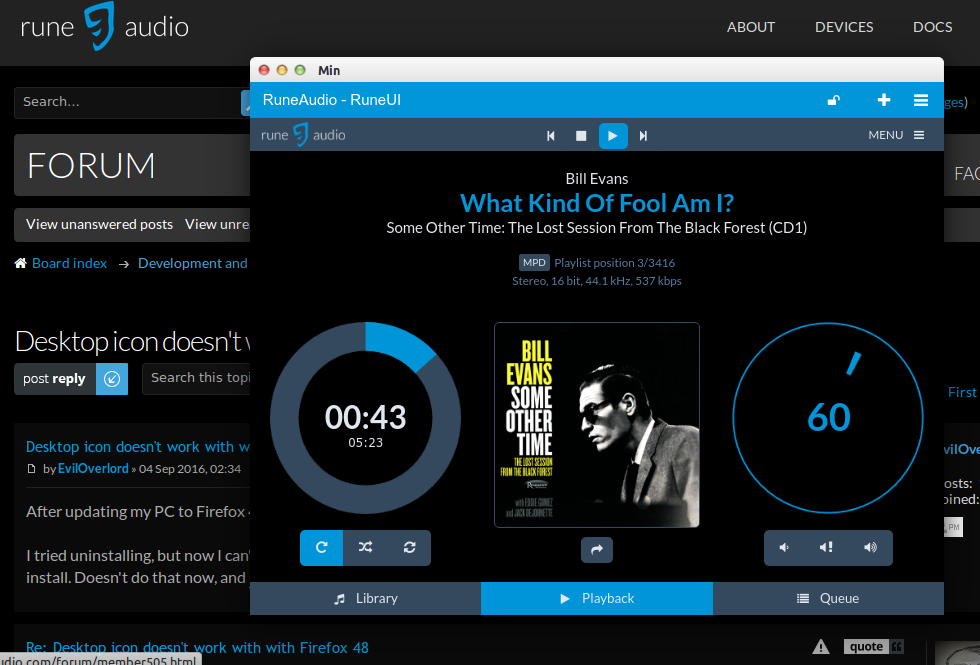Click the Bill Evans album cover
This screenshot has height=665, width=980.
tap(597, 425)
